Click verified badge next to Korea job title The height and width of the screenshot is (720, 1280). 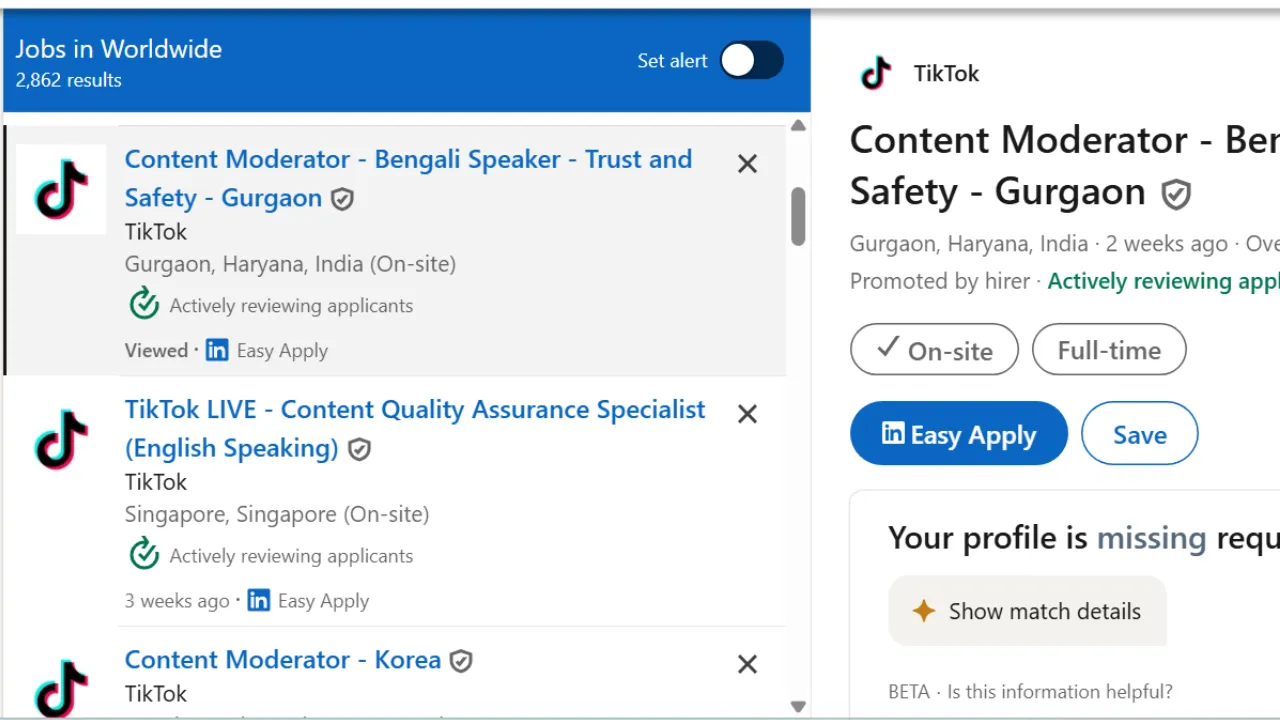(x=460, y=661)
